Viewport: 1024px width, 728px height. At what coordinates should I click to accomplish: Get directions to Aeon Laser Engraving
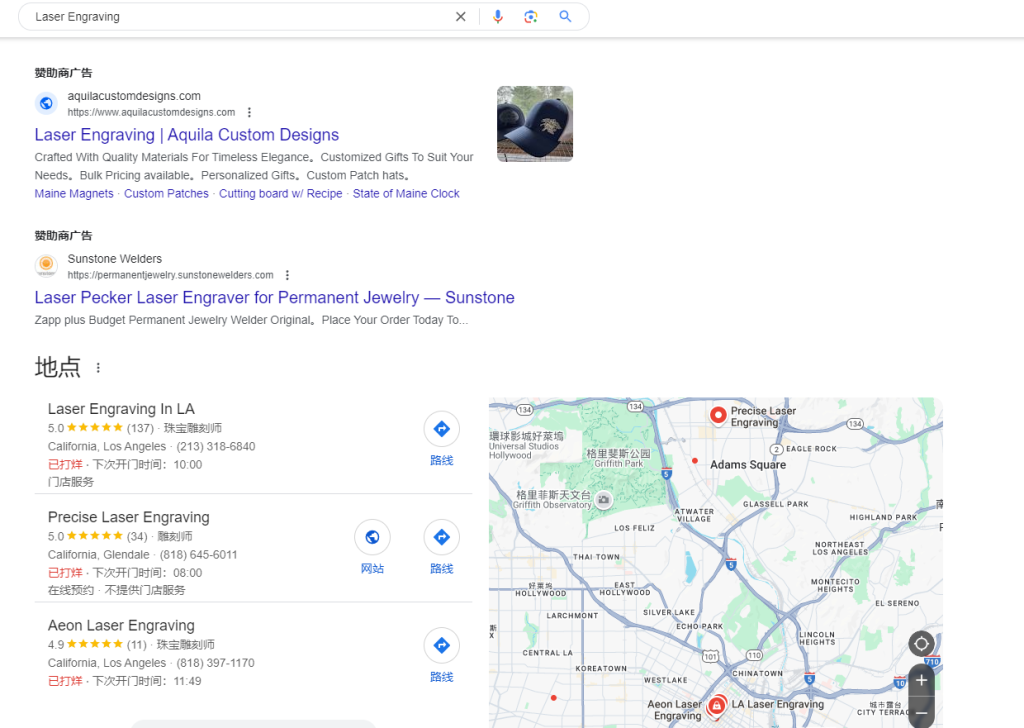(x=441, y=646)
